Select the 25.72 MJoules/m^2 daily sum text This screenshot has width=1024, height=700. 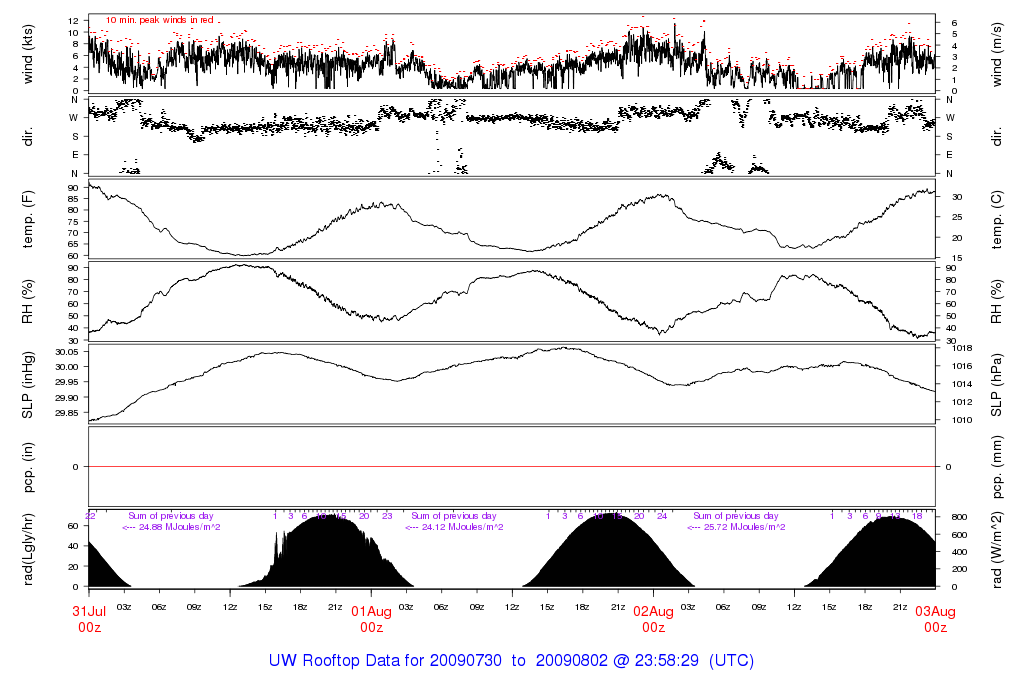click(736, 527)
